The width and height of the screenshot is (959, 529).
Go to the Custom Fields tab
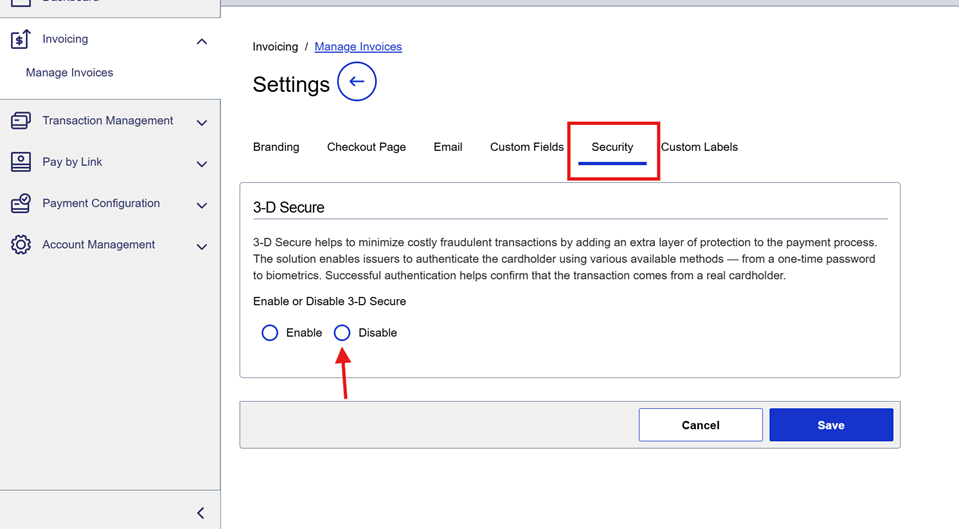[527, 147]
